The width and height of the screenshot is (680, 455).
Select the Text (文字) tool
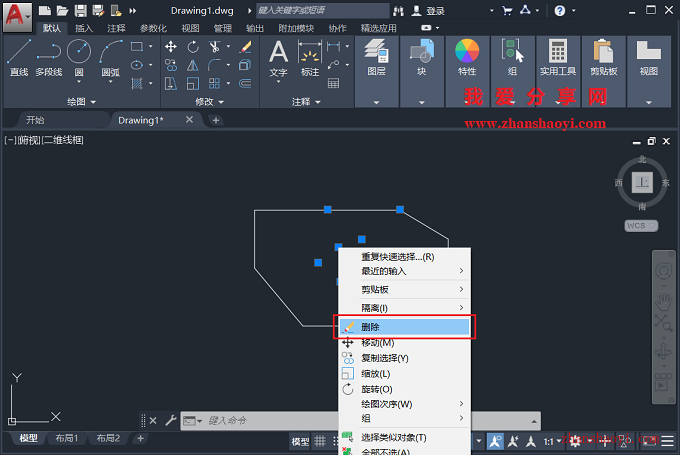pos(278,59)
